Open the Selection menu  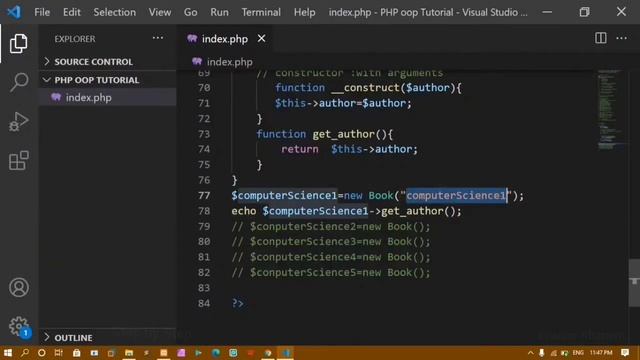115,12
